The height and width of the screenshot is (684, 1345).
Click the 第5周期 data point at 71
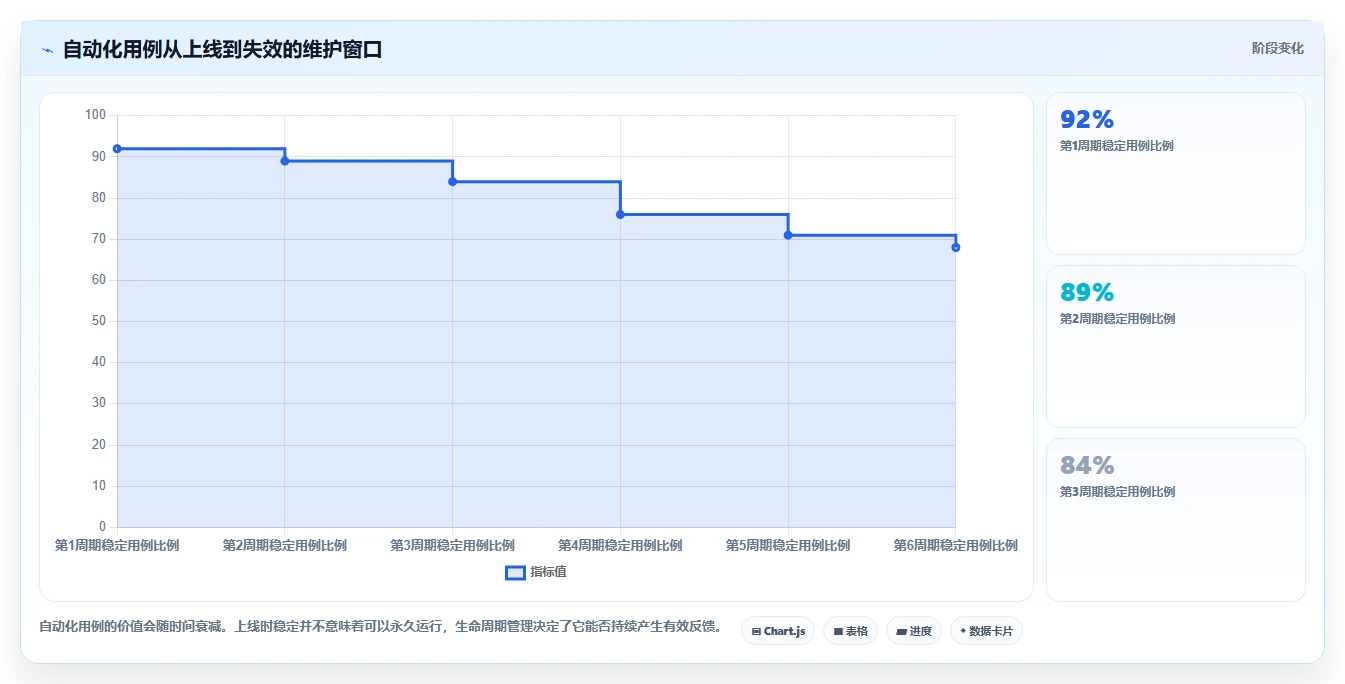click(x=788, y=235)
